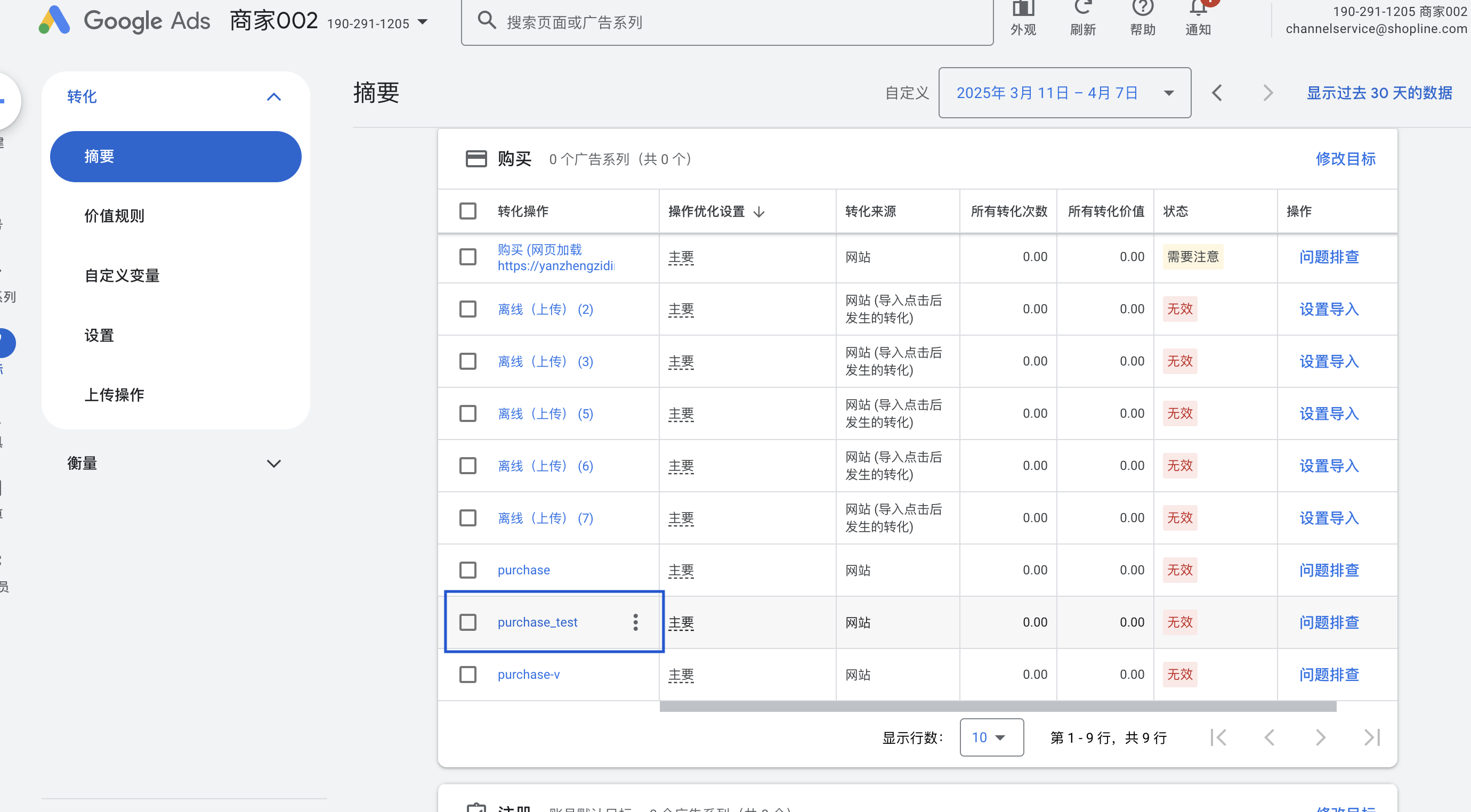The height and width of the screenshot is (812, 1471).
Task: Open the 外观 appearance icon
Action: click(1023, 8)
